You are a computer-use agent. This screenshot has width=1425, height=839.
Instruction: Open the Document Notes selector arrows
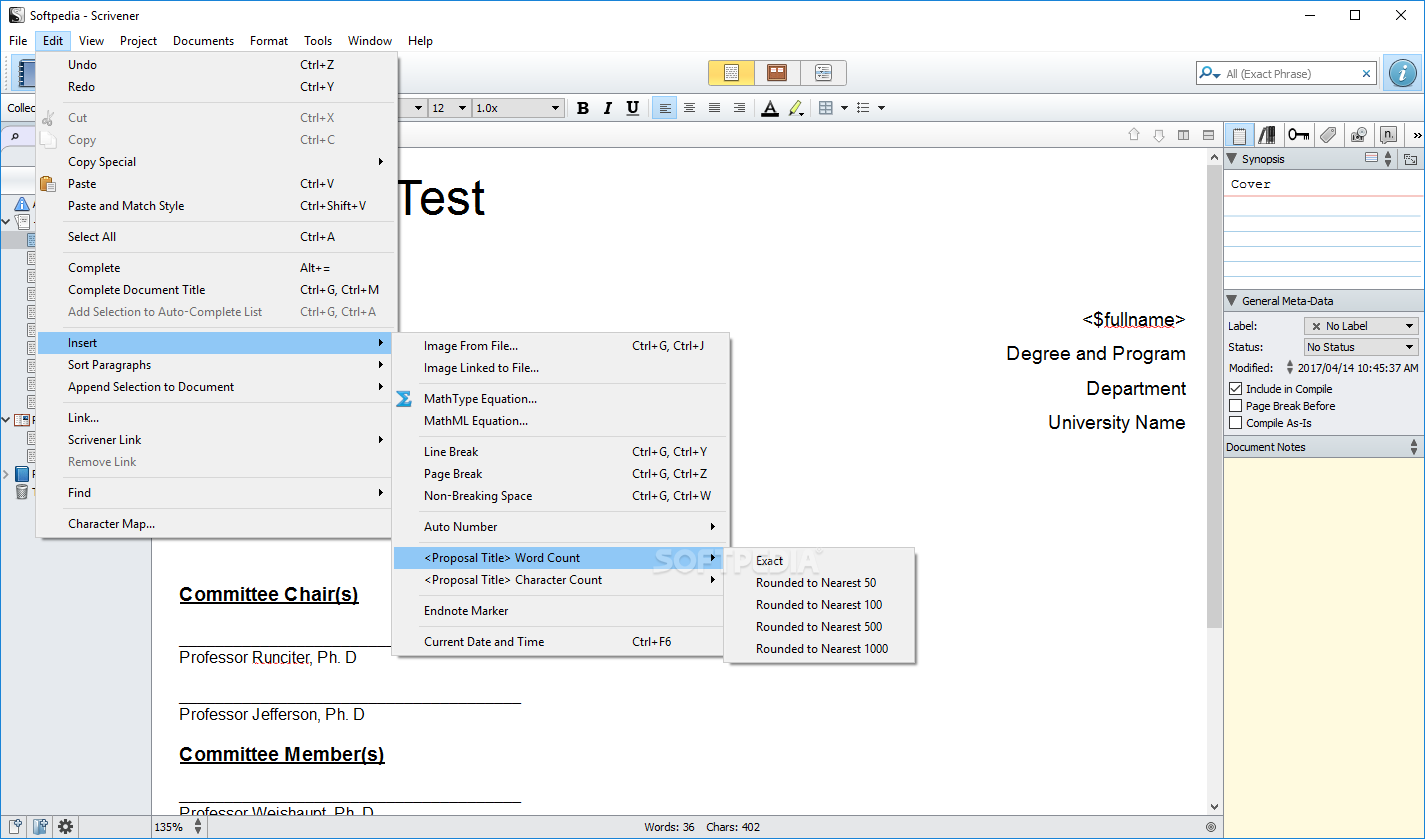pyautogui.click(x=1414, y=447)
